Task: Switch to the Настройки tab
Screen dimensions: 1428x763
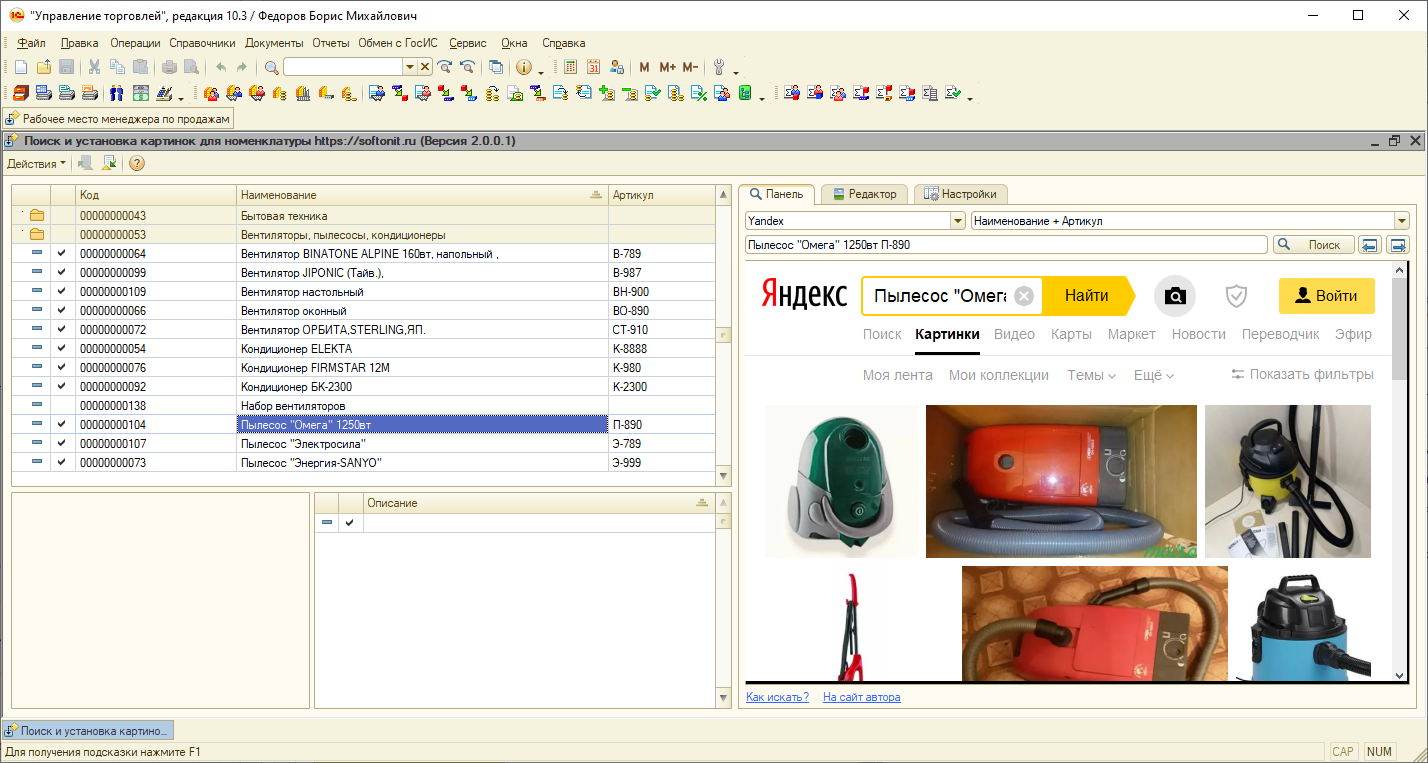Action: click(961, 194)
